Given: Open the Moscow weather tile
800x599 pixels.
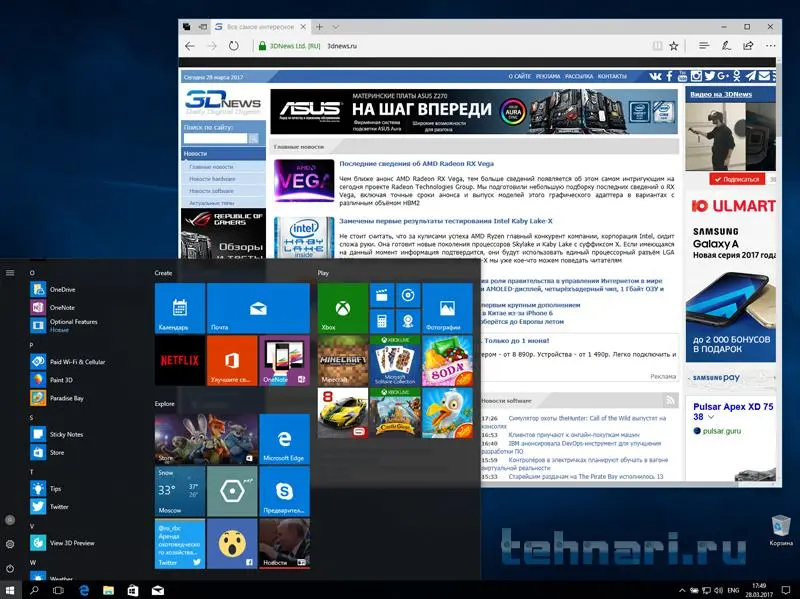Looking at the screenshot, I should click(180, 491).
